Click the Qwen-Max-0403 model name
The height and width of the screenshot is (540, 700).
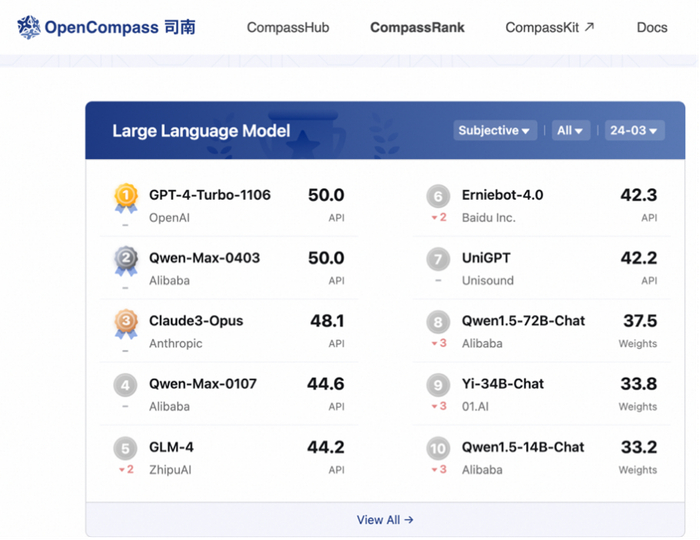[204, 258]
